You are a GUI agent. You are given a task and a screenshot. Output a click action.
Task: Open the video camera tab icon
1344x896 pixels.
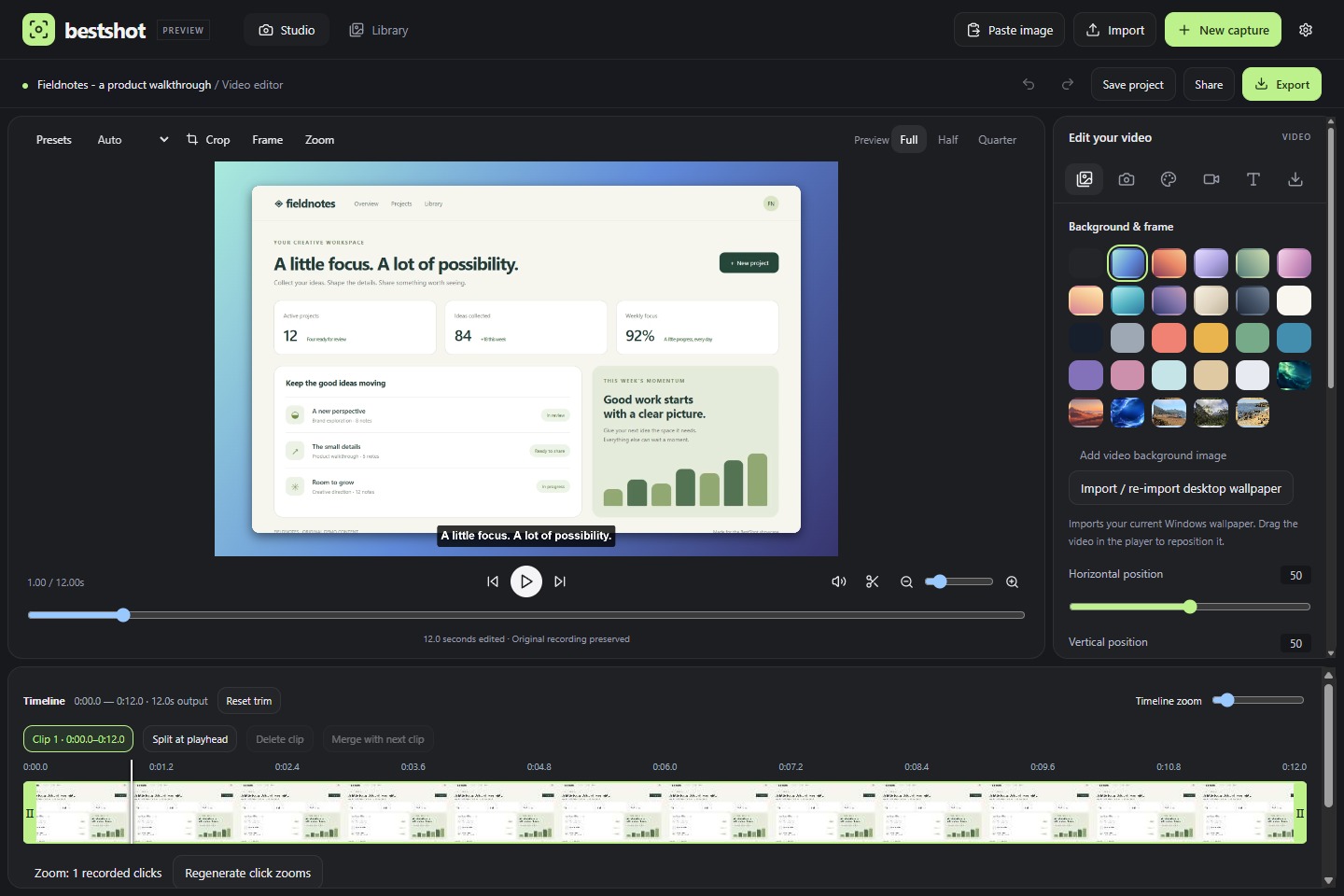pos(1211,179)
